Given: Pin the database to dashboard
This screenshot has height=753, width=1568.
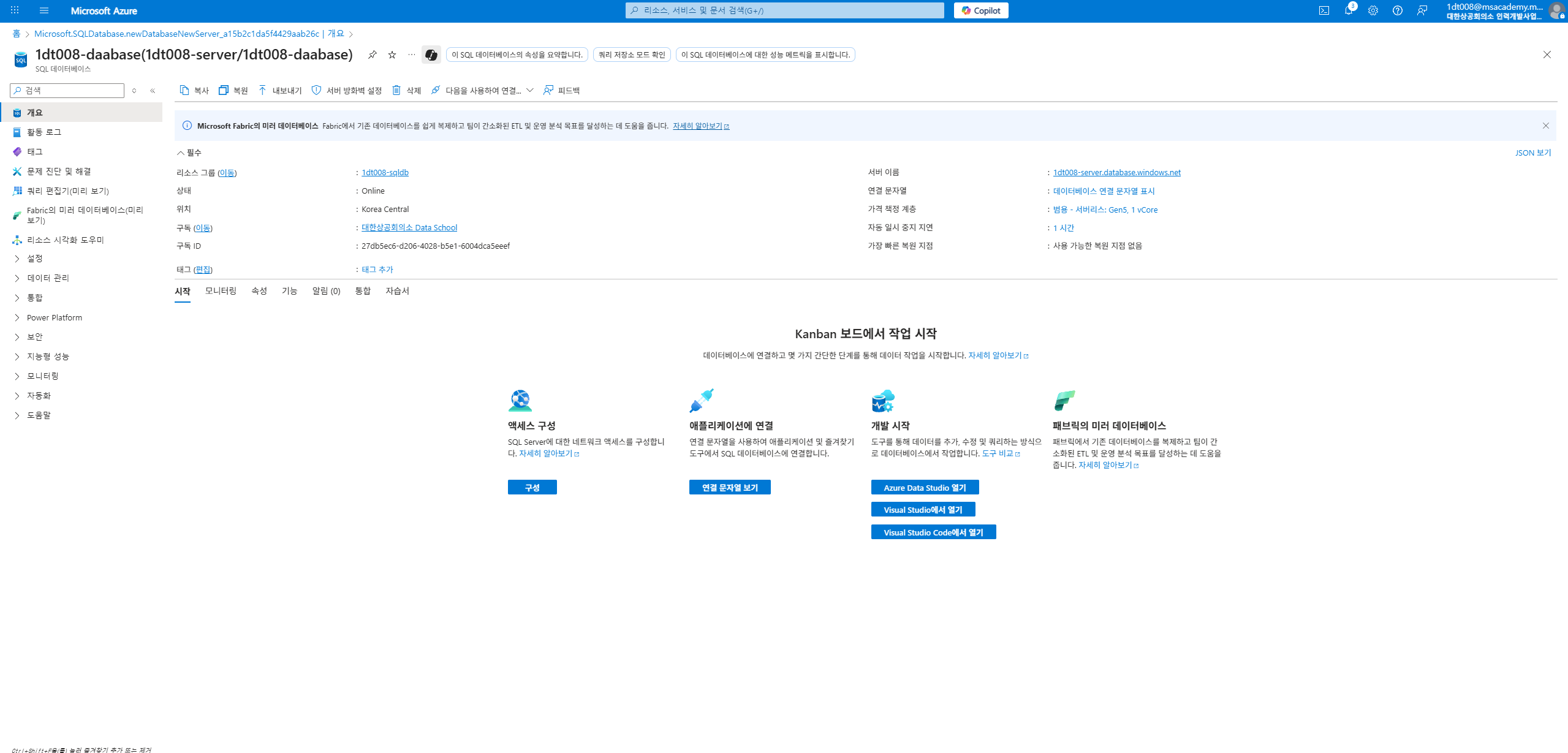Looking at the screenshot, I should point(372,55).
